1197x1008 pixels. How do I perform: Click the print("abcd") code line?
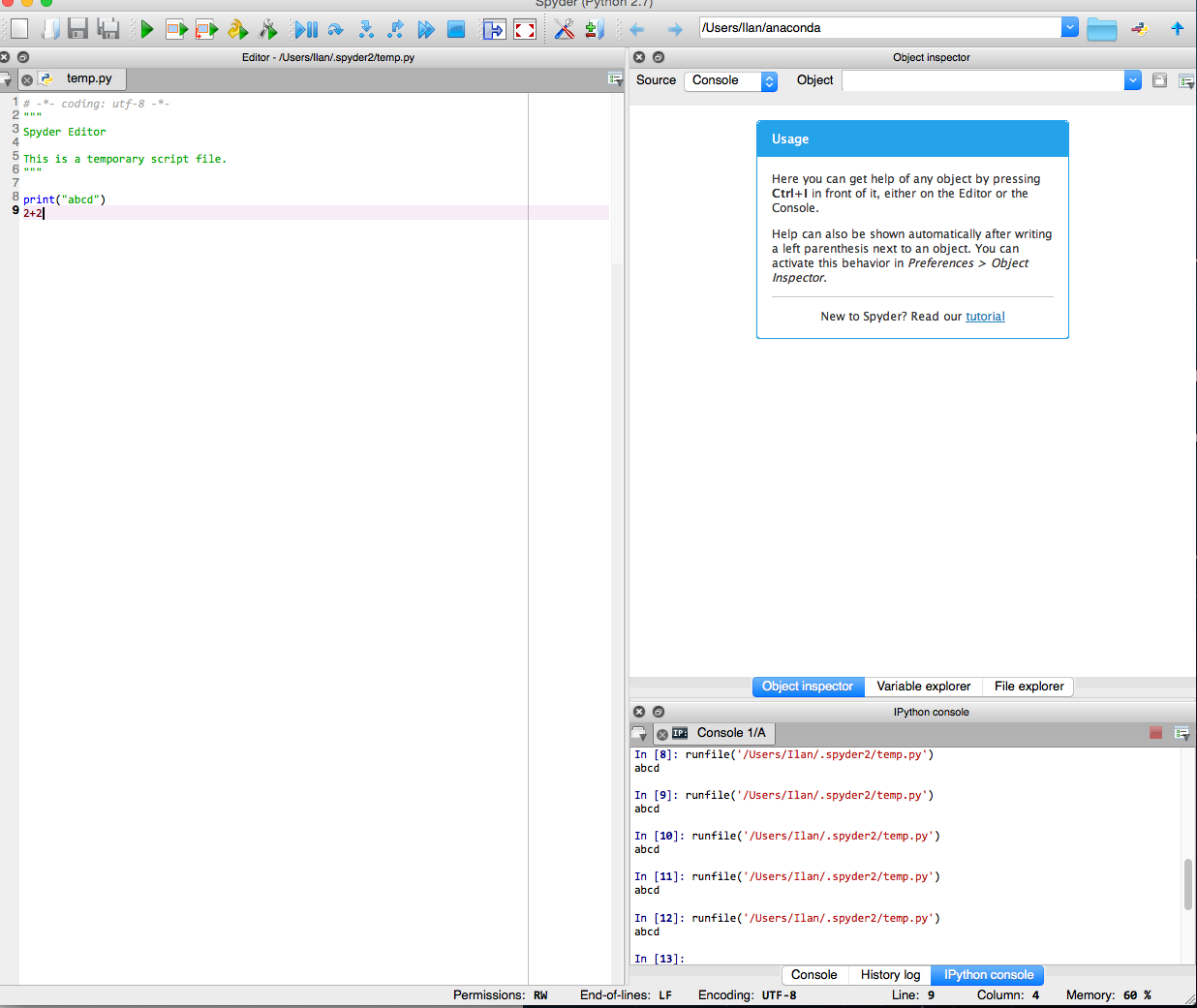65,199
